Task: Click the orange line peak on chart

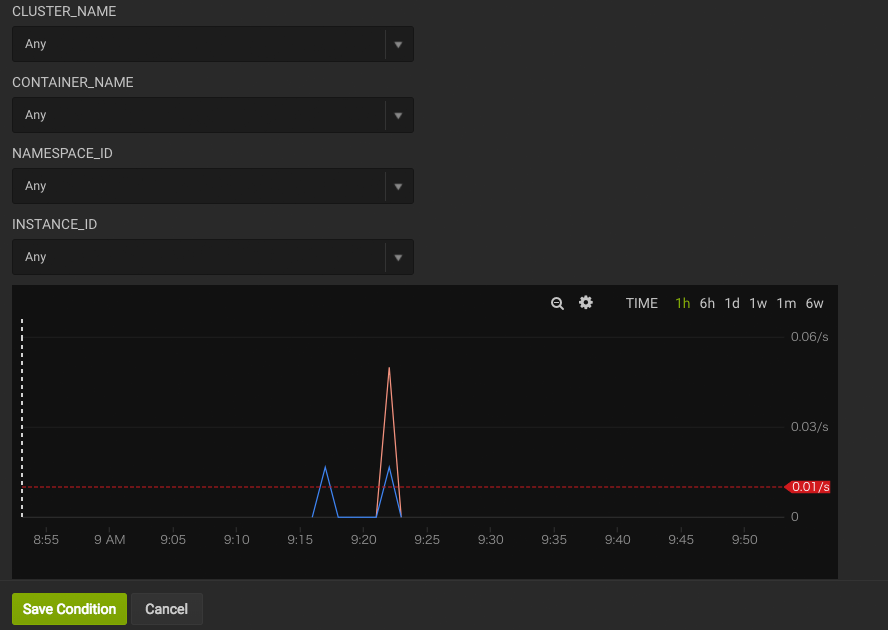Action: 388,369
